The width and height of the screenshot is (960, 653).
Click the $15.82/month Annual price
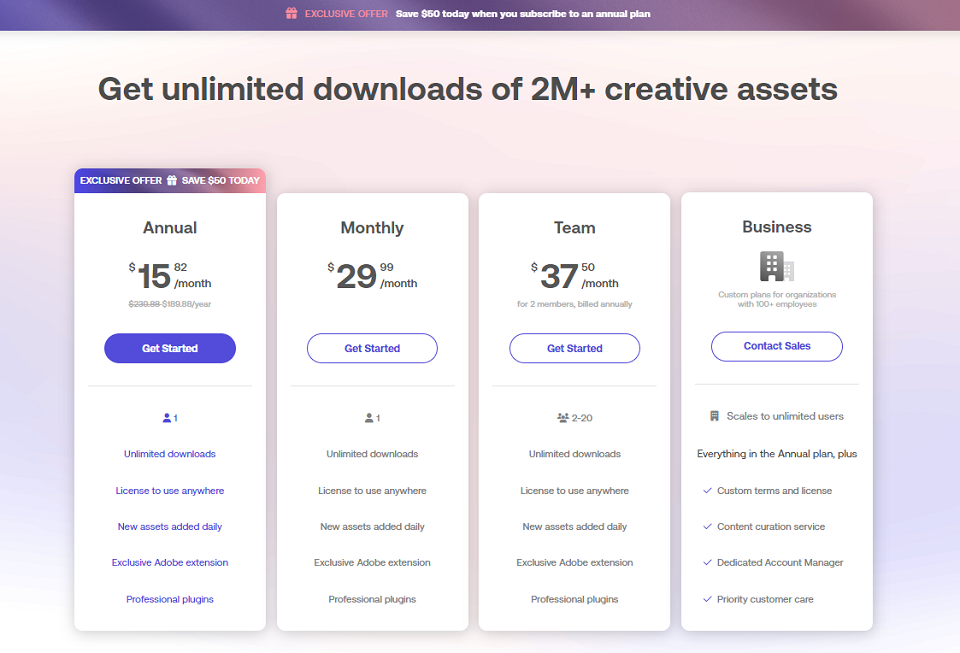(170, 276)
